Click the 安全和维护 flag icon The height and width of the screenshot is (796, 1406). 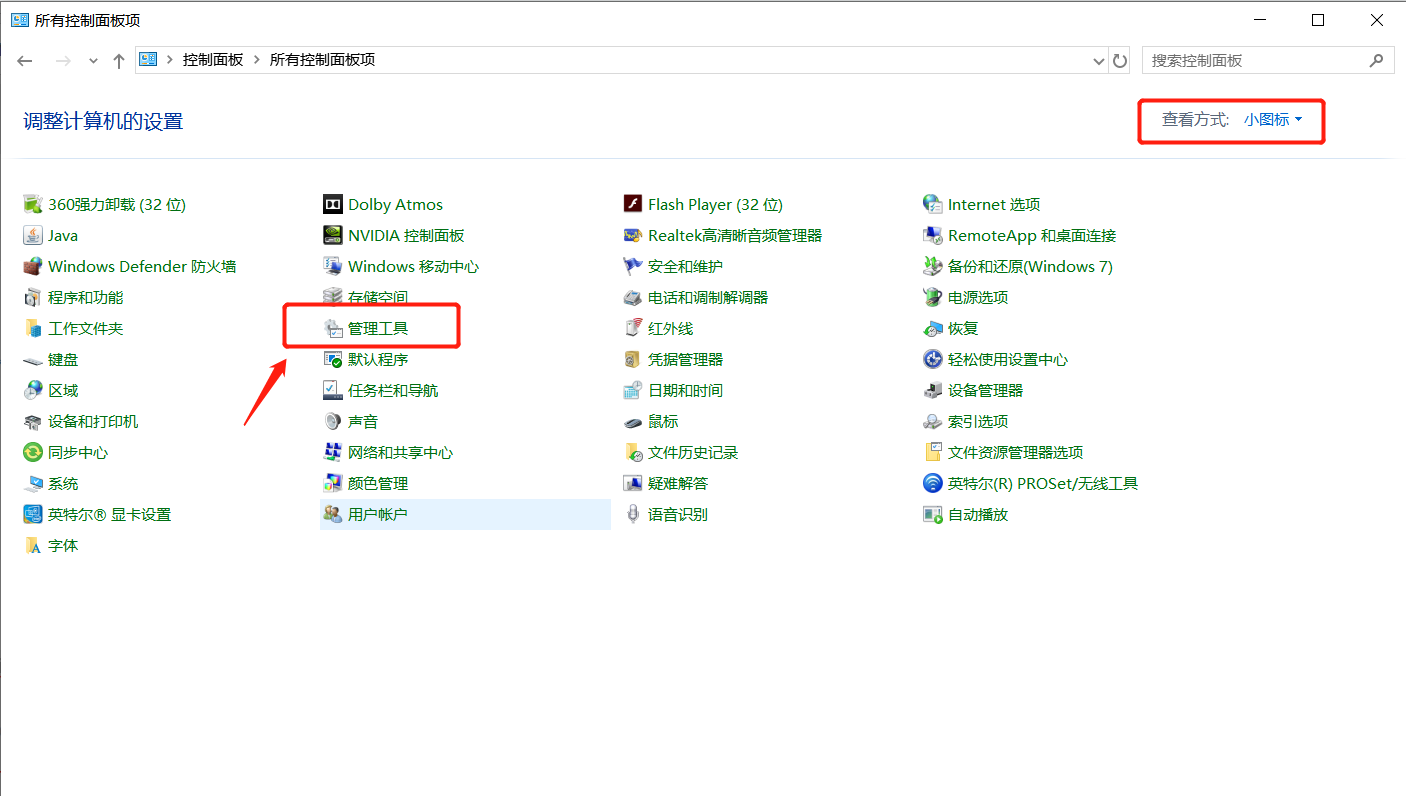[x=633, y=267]
